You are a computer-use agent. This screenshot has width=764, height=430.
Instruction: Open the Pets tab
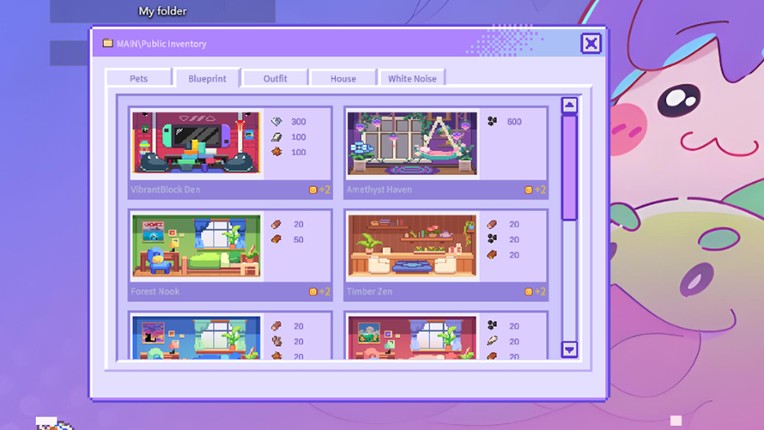pos(138,78)
